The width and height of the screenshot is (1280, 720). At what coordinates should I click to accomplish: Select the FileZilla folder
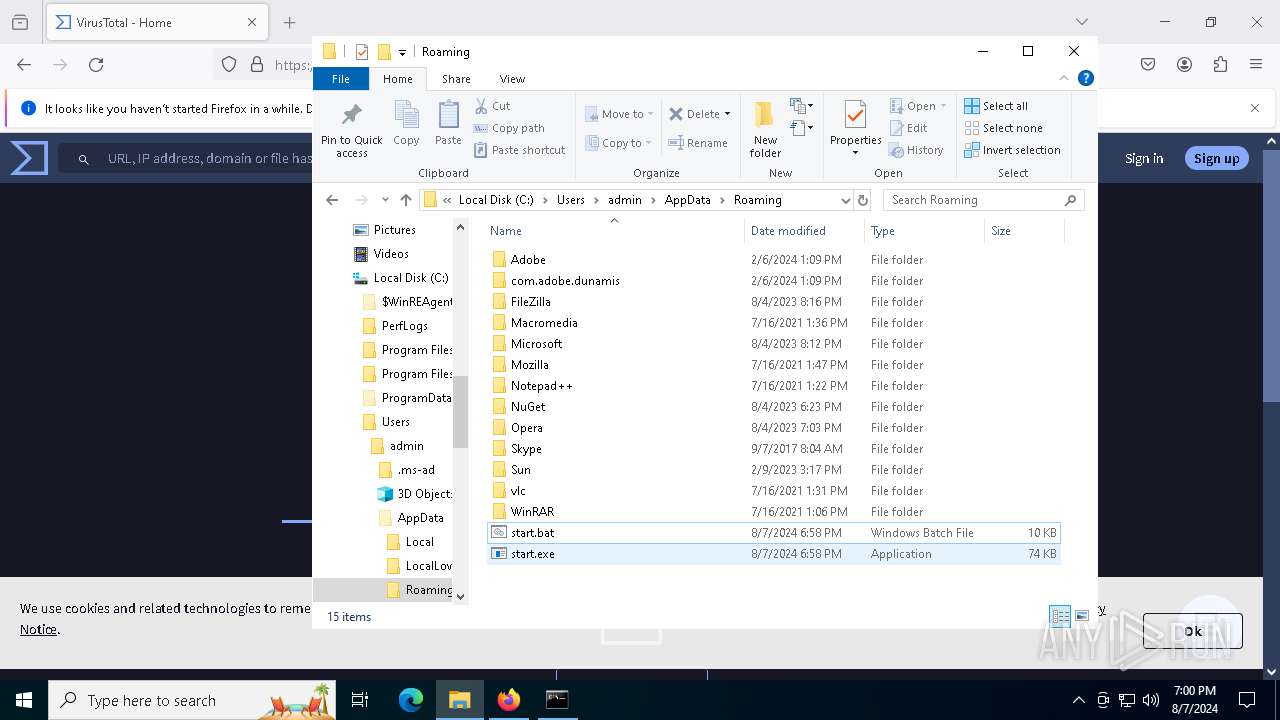pos(773,302)
